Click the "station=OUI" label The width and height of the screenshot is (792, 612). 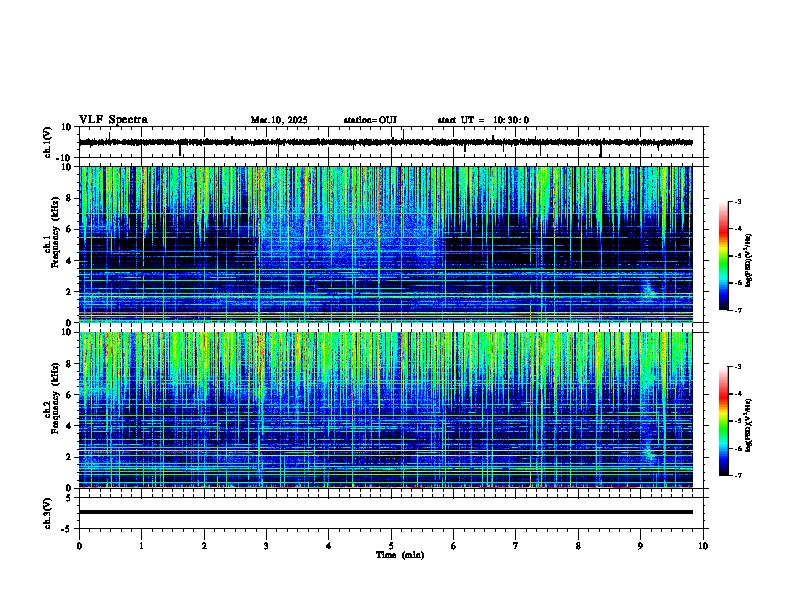(x=370, y=120)
